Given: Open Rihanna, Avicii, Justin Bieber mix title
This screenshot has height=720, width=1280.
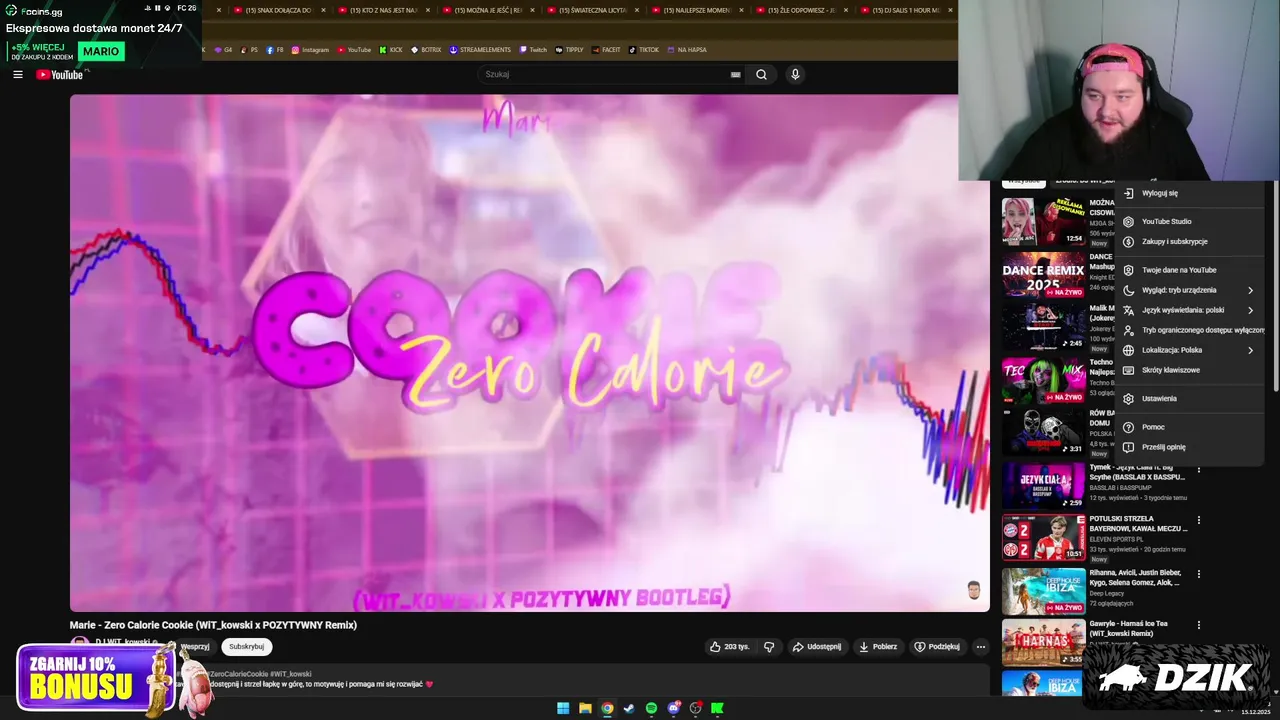Looking at the screenshot, I should pyautogui.click(x=1135, y=577).
